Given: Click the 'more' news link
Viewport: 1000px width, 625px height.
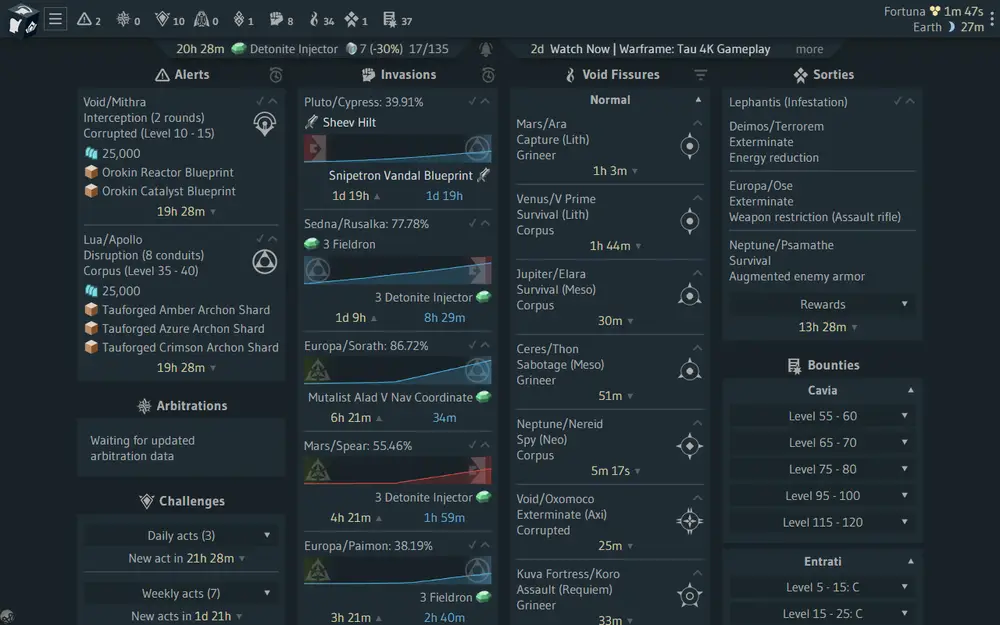Looking at the screenshot, I should (x=809, y=49).
